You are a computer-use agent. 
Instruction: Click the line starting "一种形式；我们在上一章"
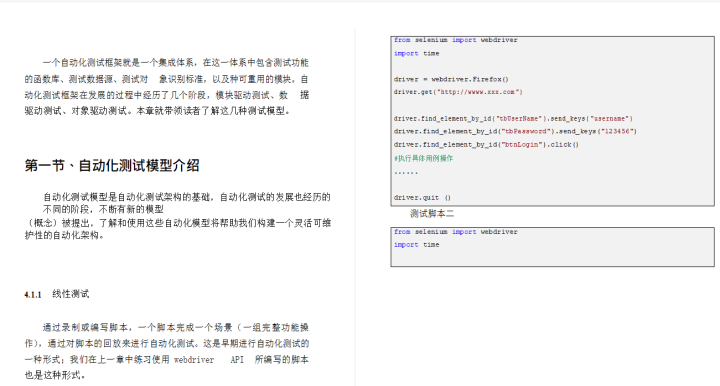click(x=166, y=359)
